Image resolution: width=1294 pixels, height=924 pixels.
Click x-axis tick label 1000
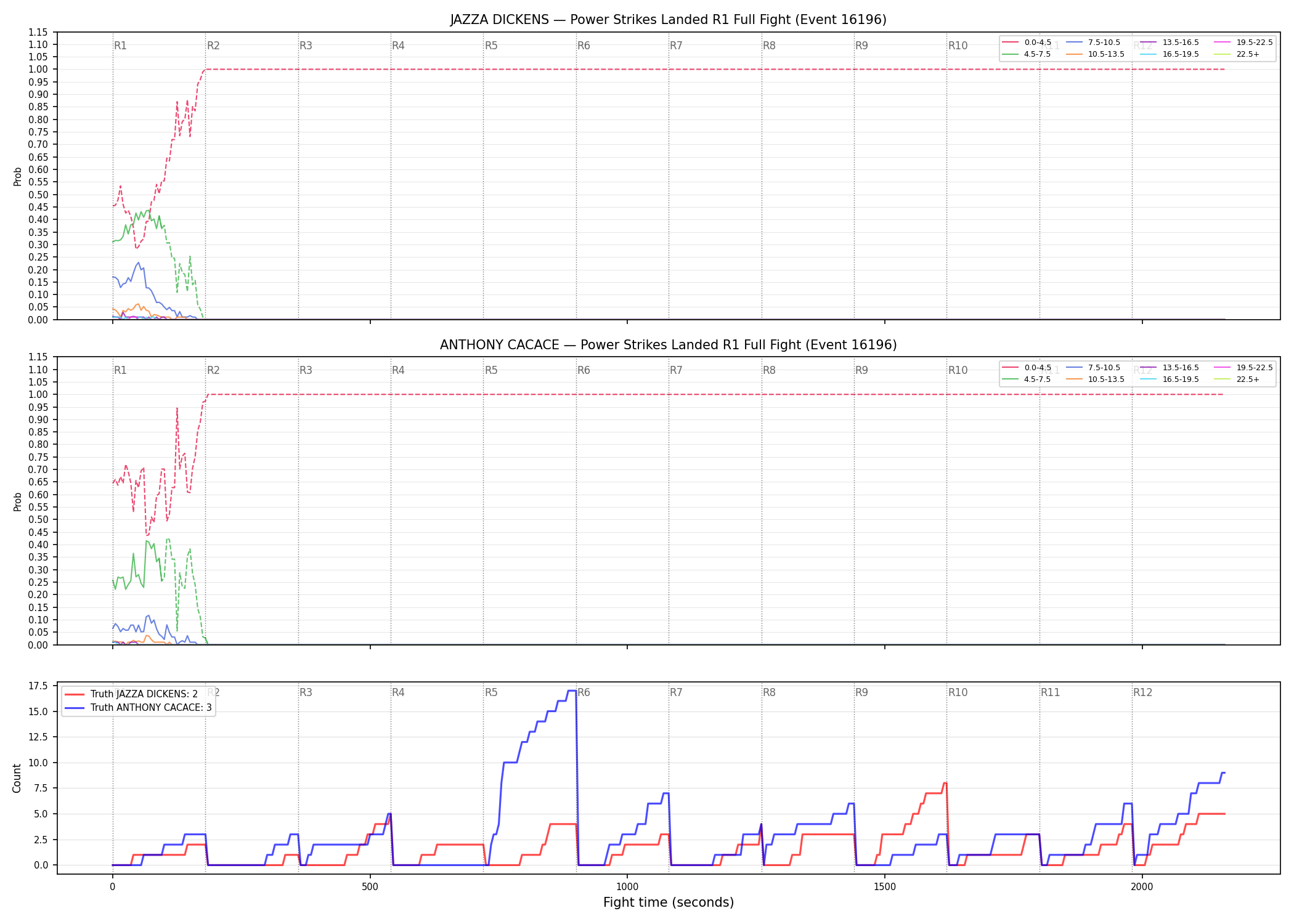tap(627, 887)
